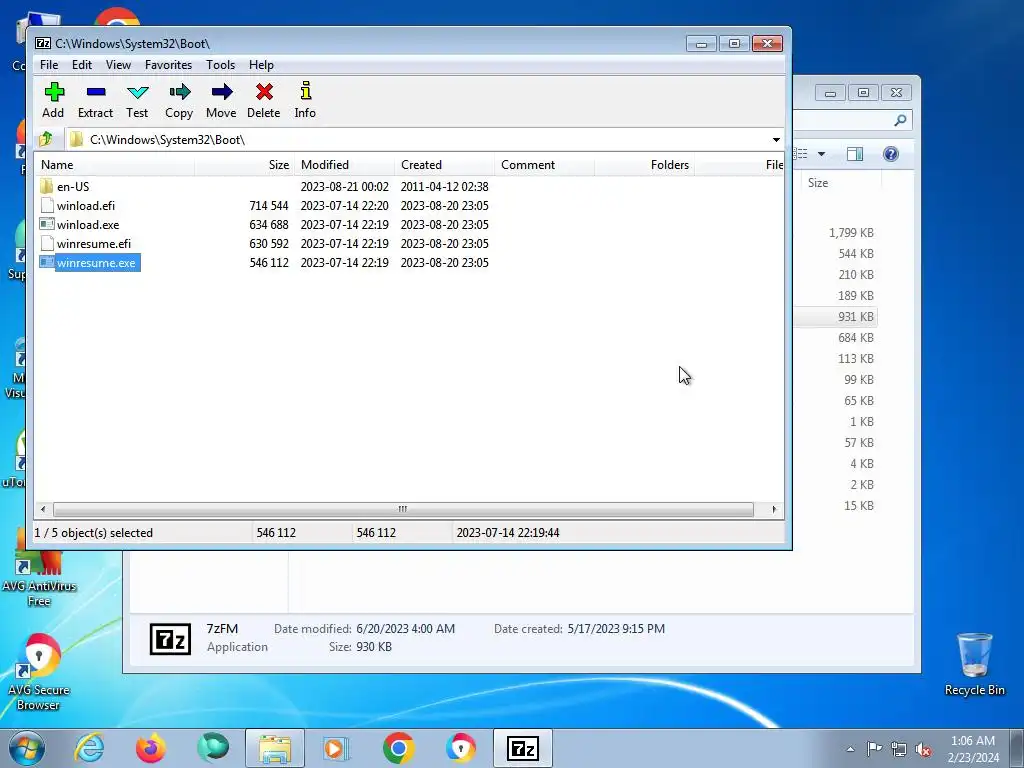Screen dimensions: 1024x768
Task: Expand the address path dropdown
Action: pos(776,140)
